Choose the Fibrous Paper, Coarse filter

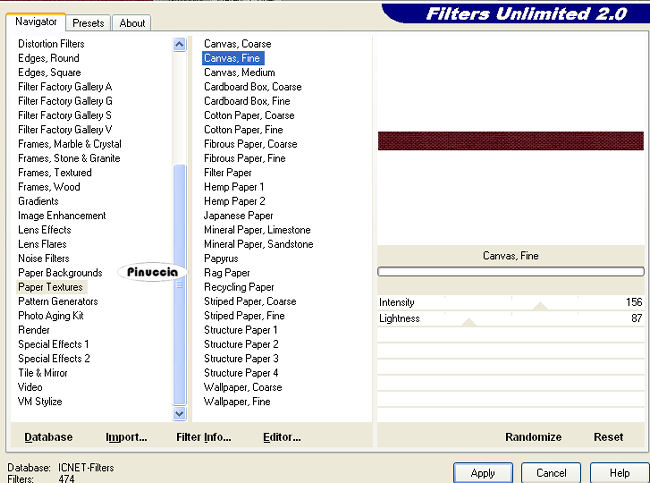pos(250,144)
